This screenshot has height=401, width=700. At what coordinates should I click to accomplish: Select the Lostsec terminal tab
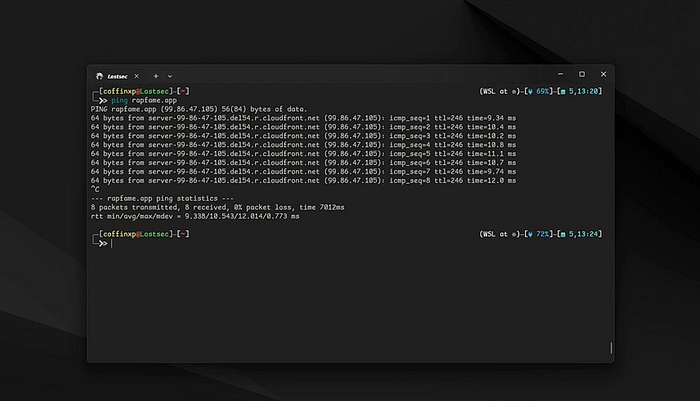point(117,76)
